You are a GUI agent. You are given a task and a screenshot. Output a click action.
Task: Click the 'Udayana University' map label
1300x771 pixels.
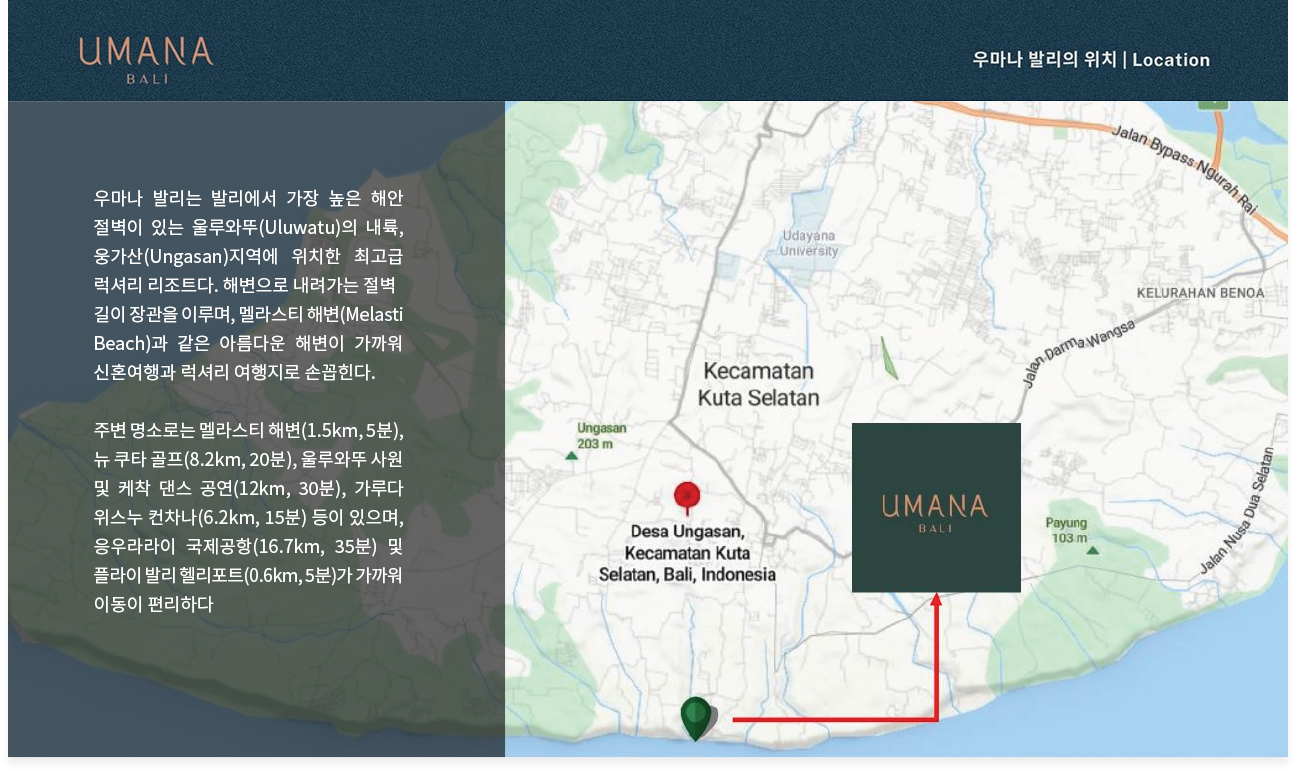coord(809,243)
